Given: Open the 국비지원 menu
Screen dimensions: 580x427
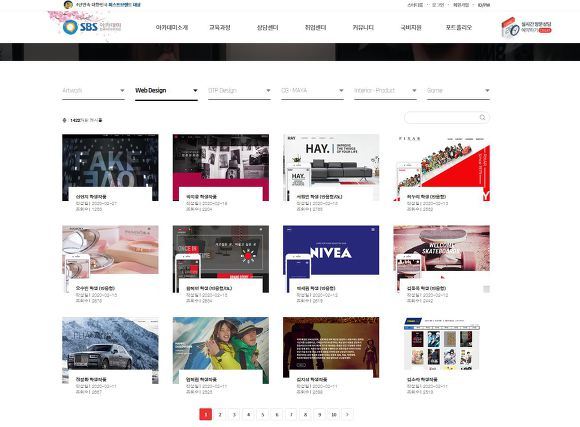Looking at the screenshot, I should coord(411,27).
